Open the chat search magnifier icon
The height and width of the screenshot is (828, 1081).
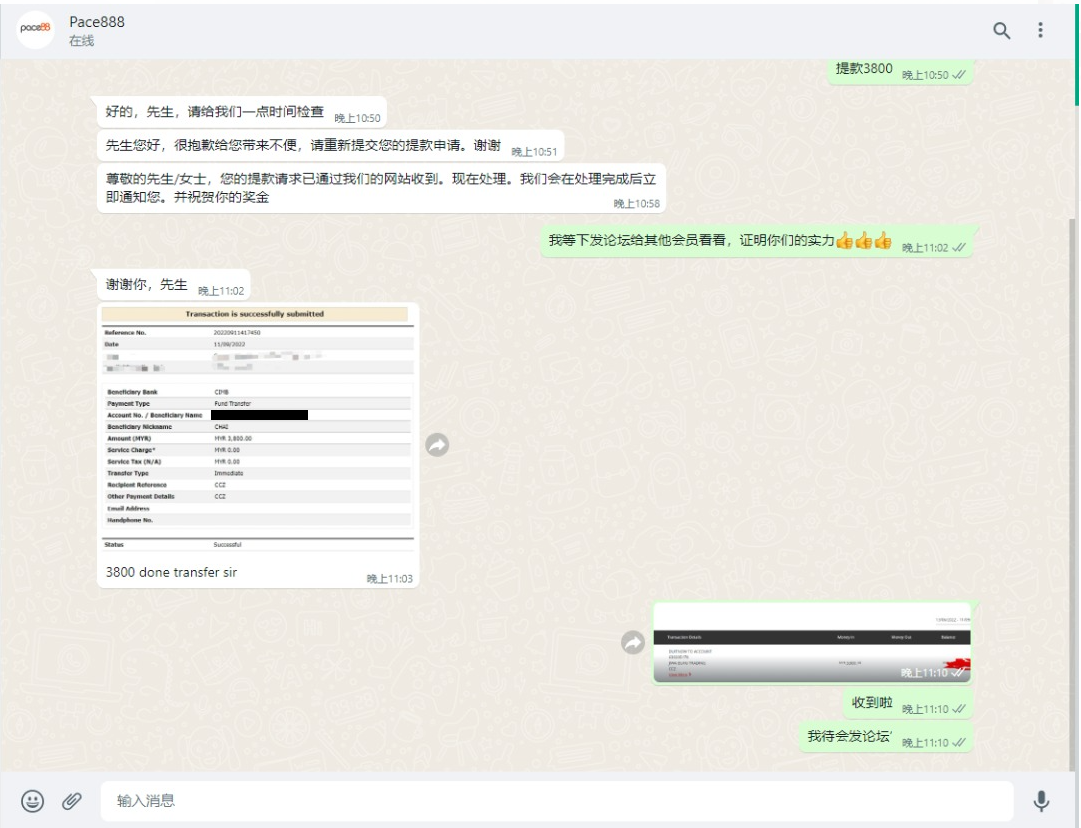pyautogui.click(x=1001, y=31)
